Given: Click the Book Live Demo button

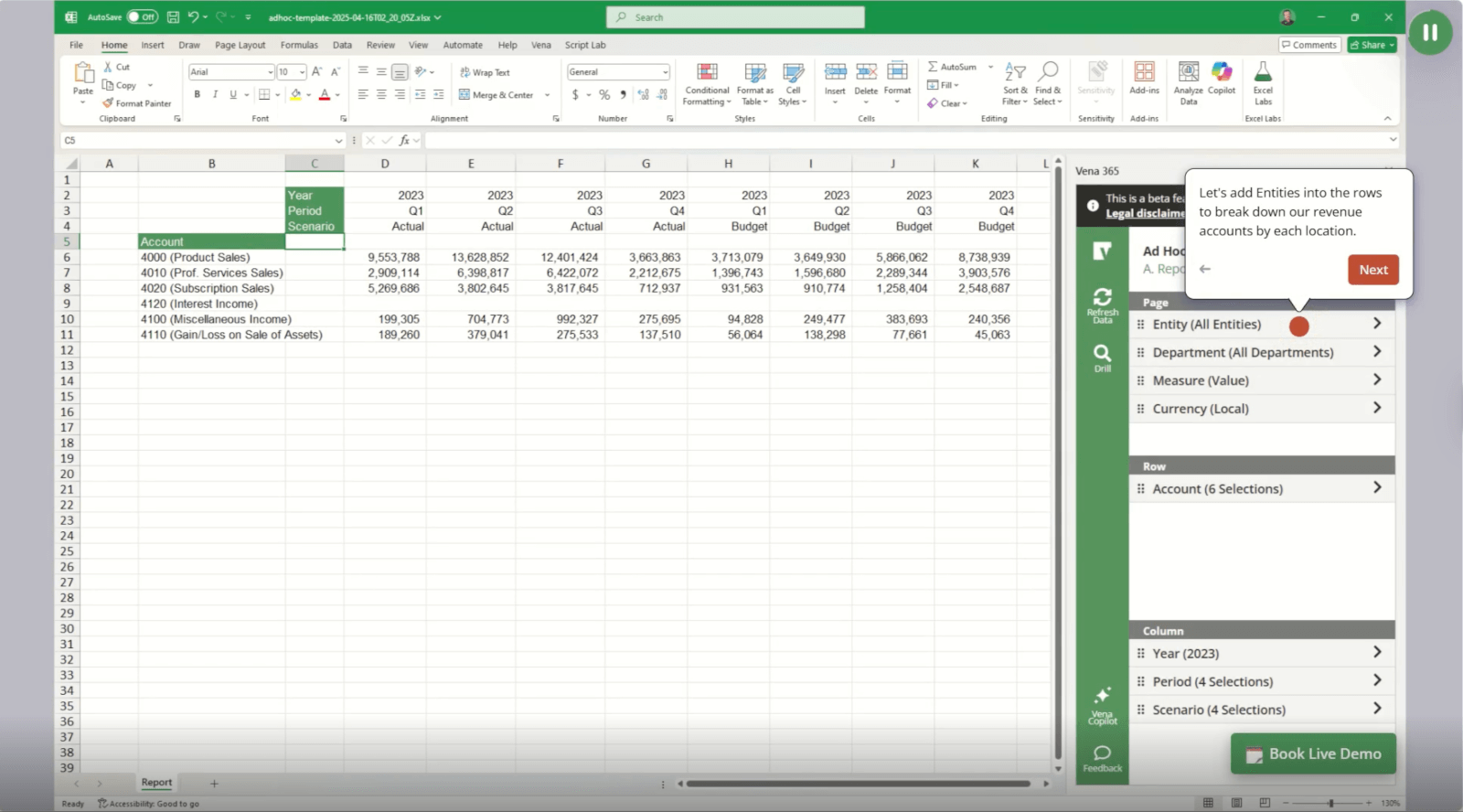Looking at the screenshot, I should (x=1313, y=754).
